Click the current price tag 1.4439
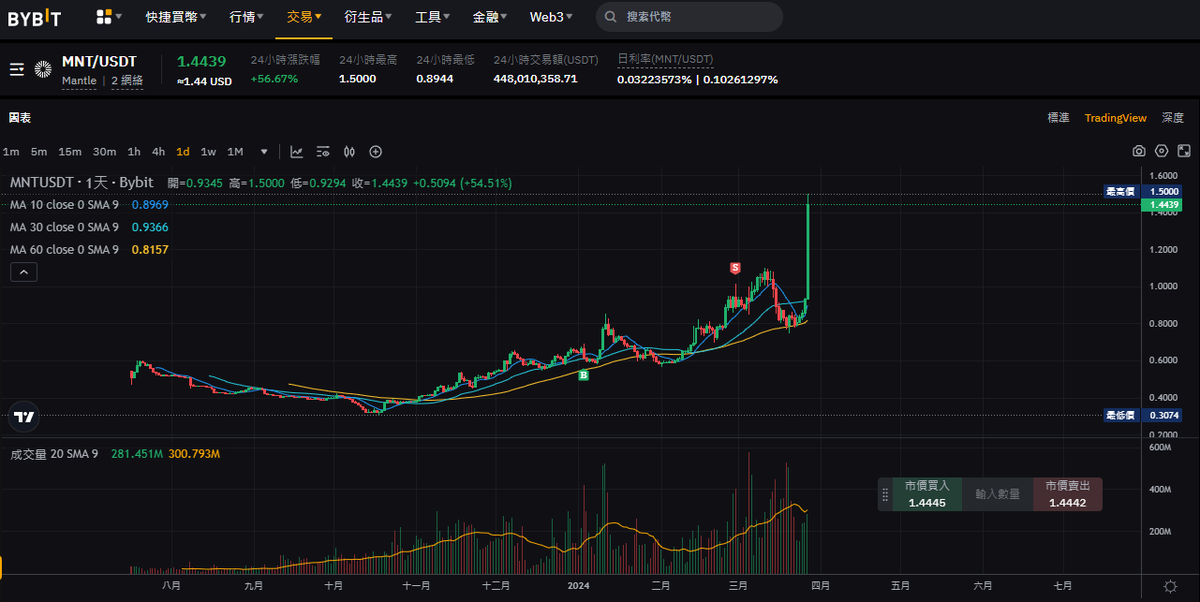Image resolution: width=1200 pixels, height=602 pixels. tap(1161, 204)
